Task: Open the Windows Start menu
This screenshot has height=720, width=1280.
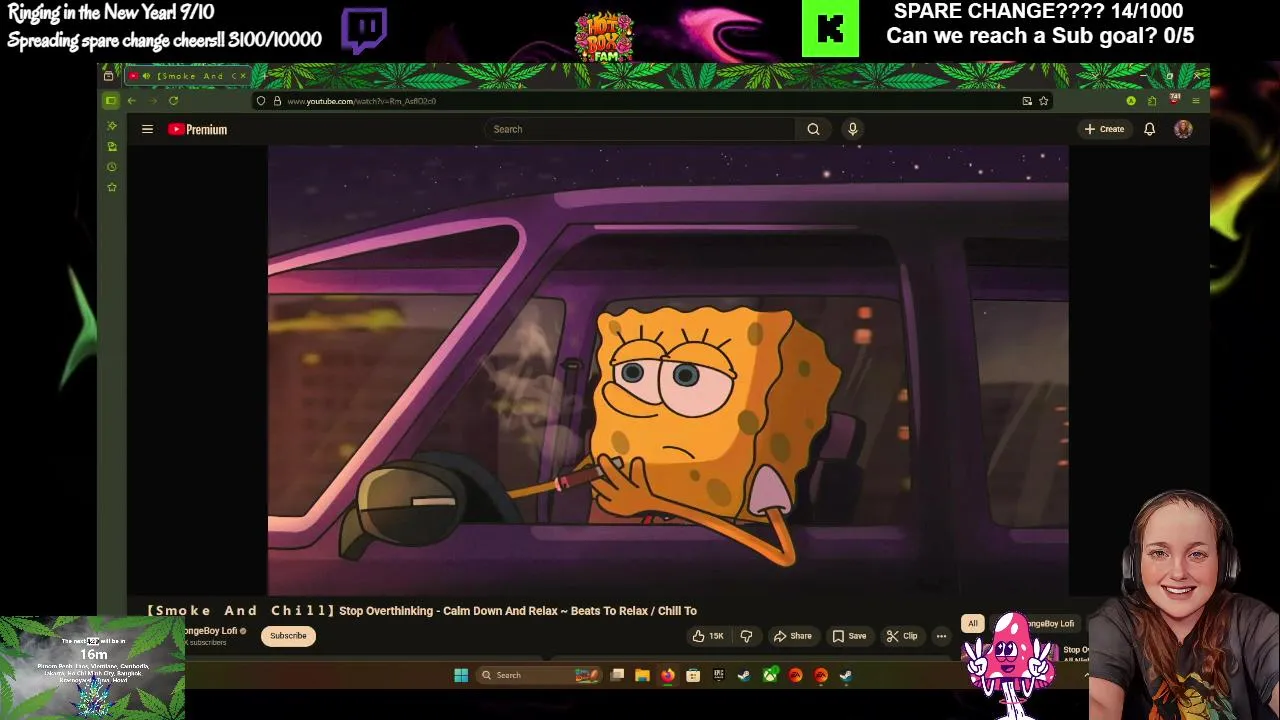Action: point(461,675)
